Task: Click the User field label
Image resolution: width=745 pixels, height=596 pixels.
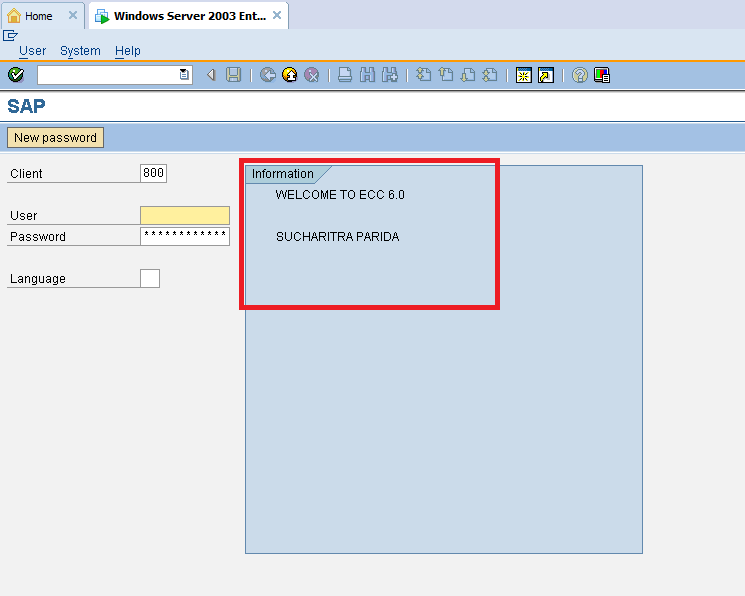Action: (23, 216)
